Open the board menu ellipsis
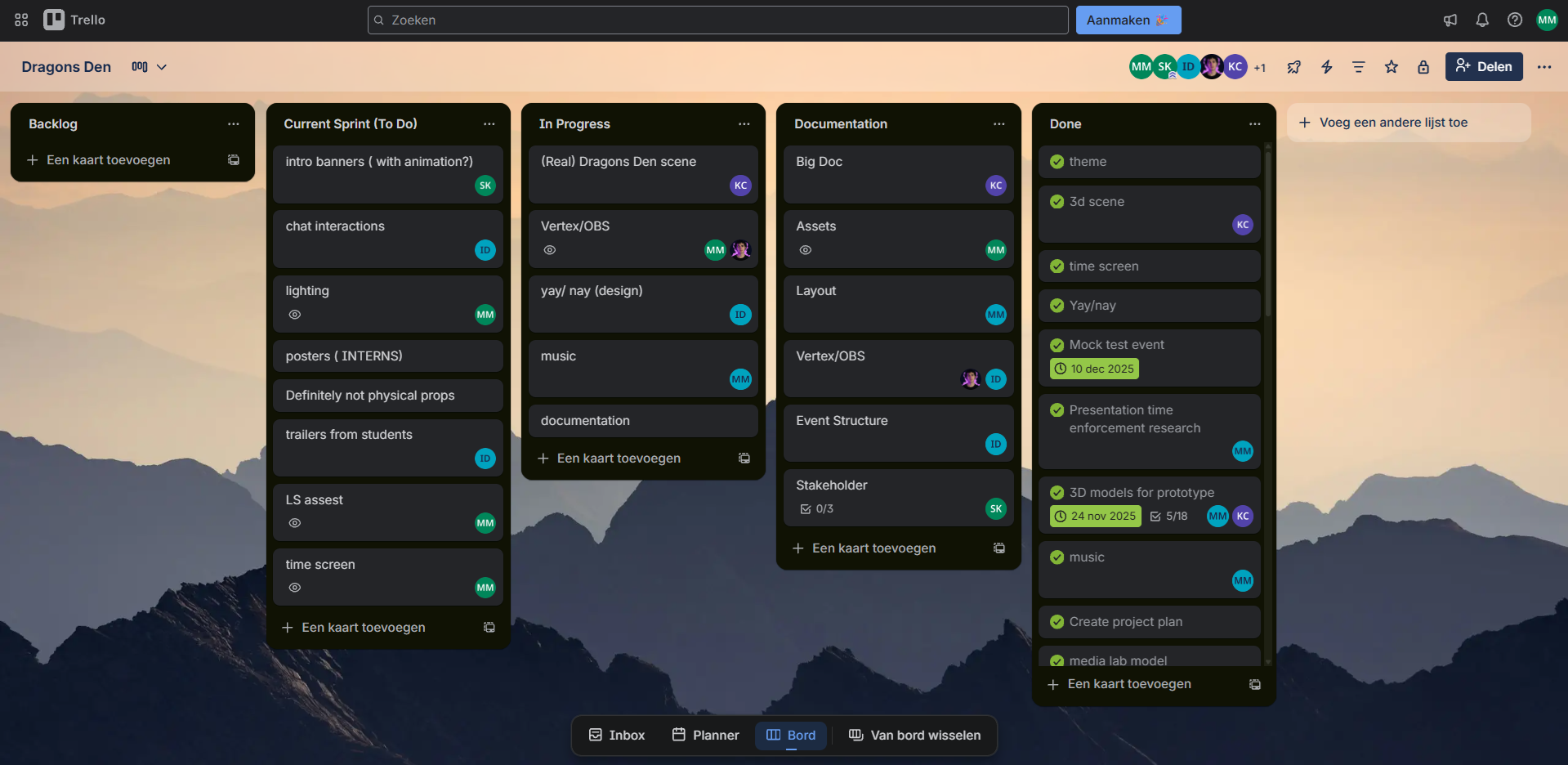The width and height of the screenshot is (1568, 765). pos(1544,67)
